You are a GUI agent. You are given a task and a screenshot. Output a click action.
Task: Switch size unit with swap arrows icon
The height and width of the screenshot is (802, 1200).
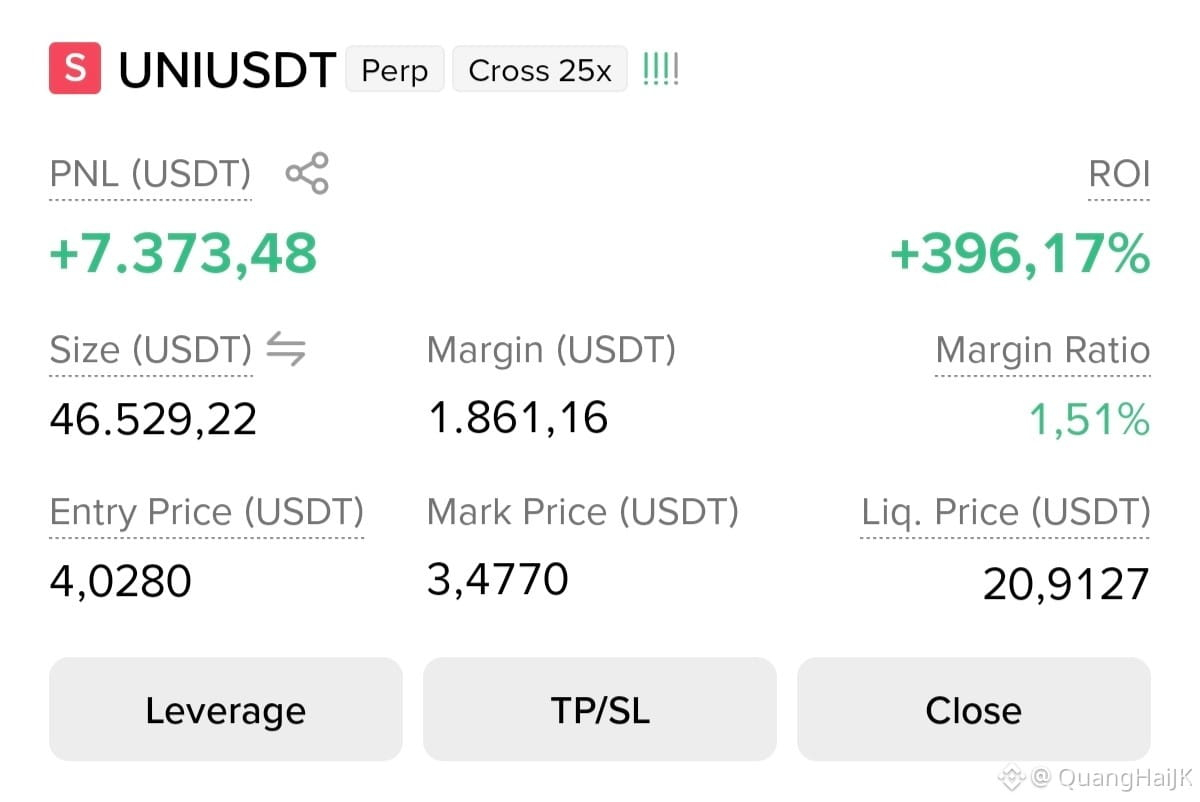(x=286, y=350)
